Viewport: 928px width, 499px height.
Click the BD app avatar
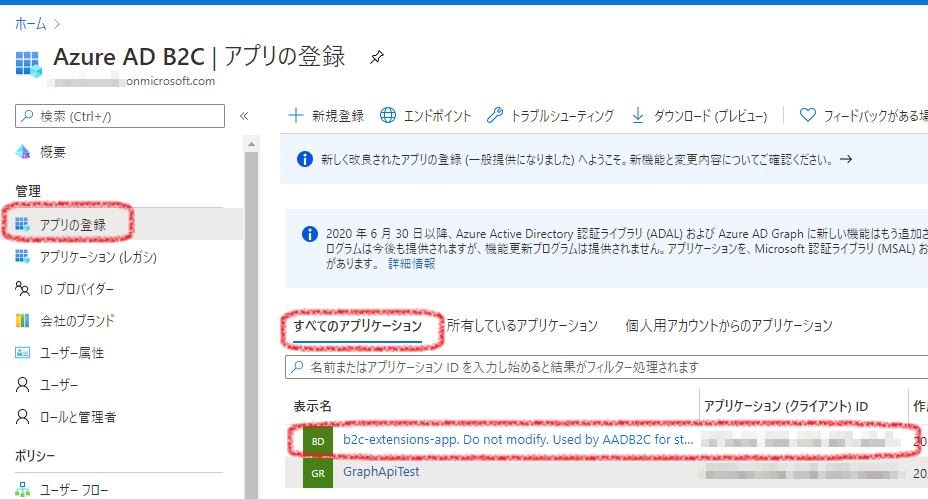point(318,442)
